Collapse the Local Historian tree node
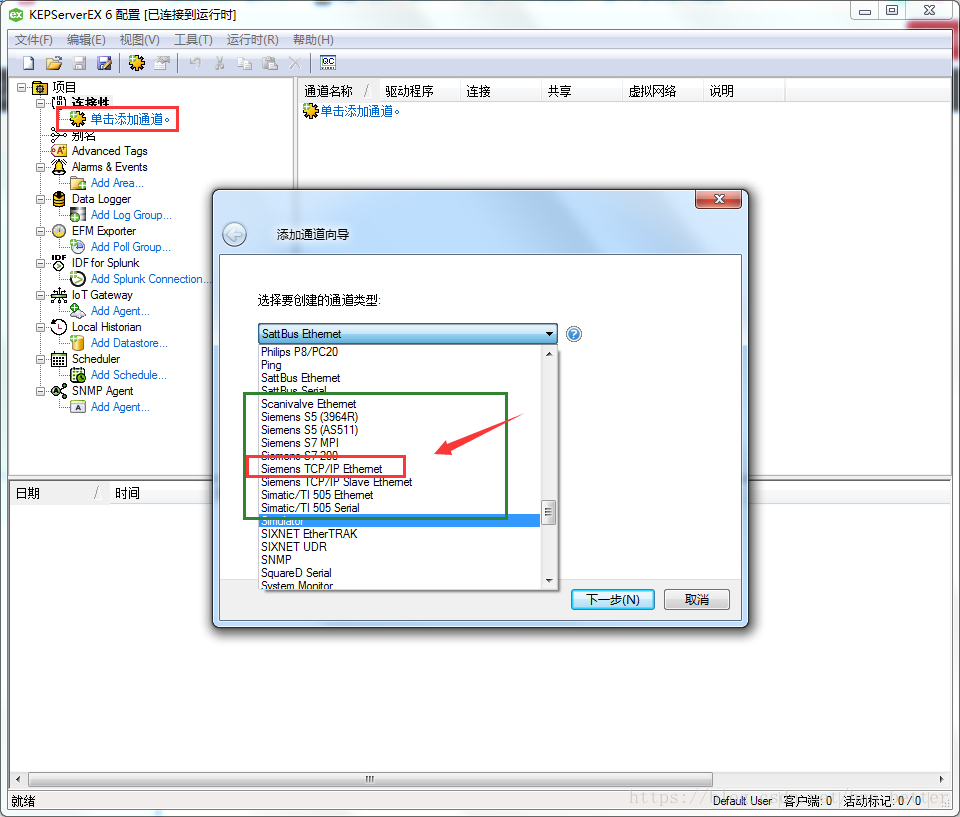The width and height of the screenshot is (960, 817). 40,327
